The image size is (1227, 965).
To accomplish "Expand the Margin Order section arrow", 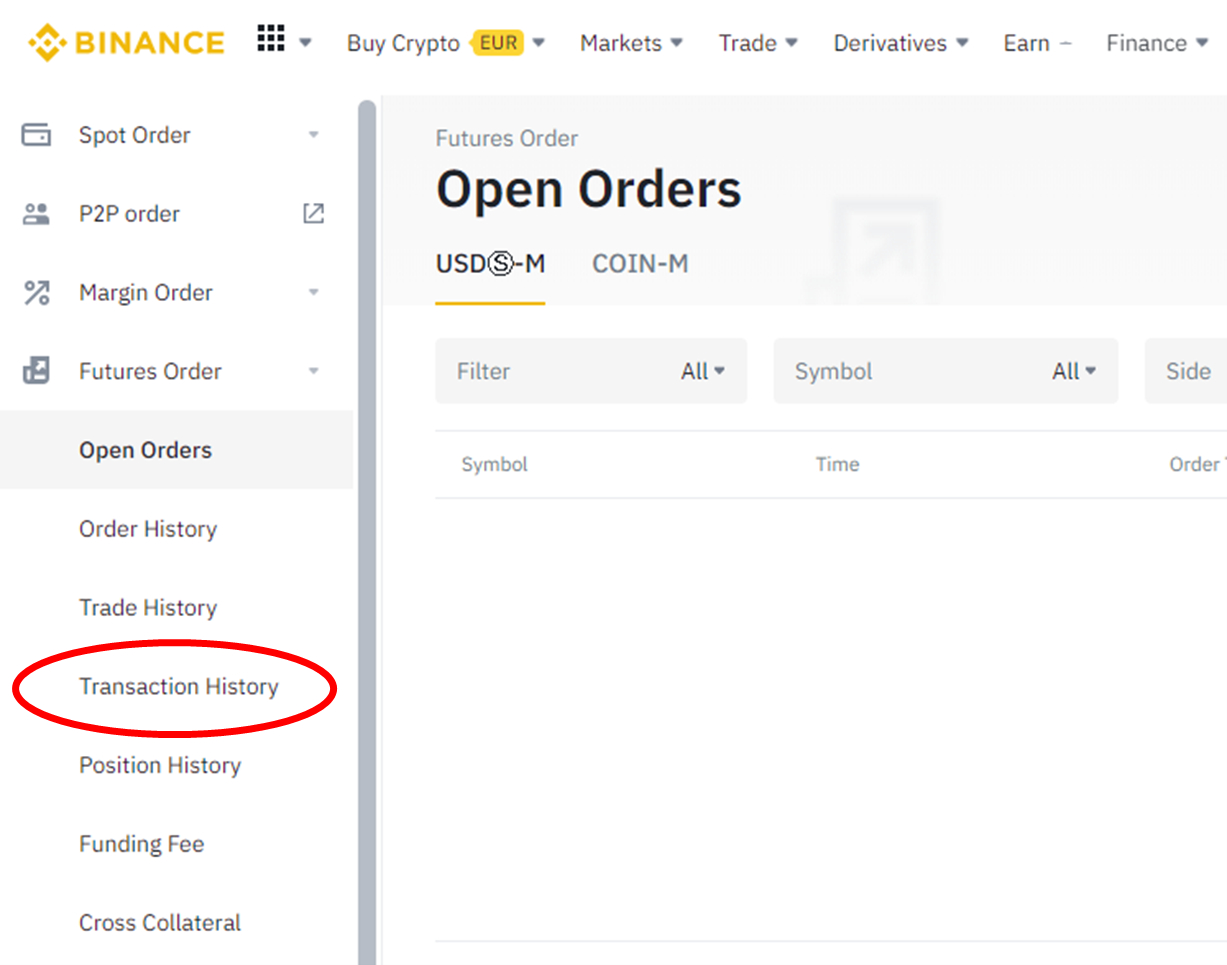I will [x=314, y=293].
